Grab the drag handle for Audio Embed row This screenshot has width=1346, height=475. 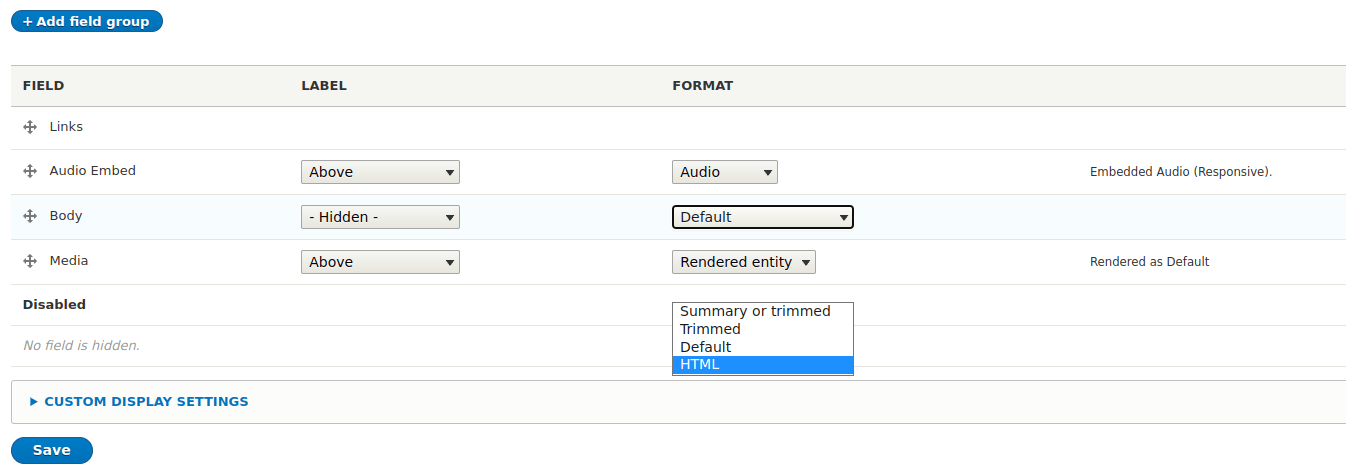(x=30, y=171)
